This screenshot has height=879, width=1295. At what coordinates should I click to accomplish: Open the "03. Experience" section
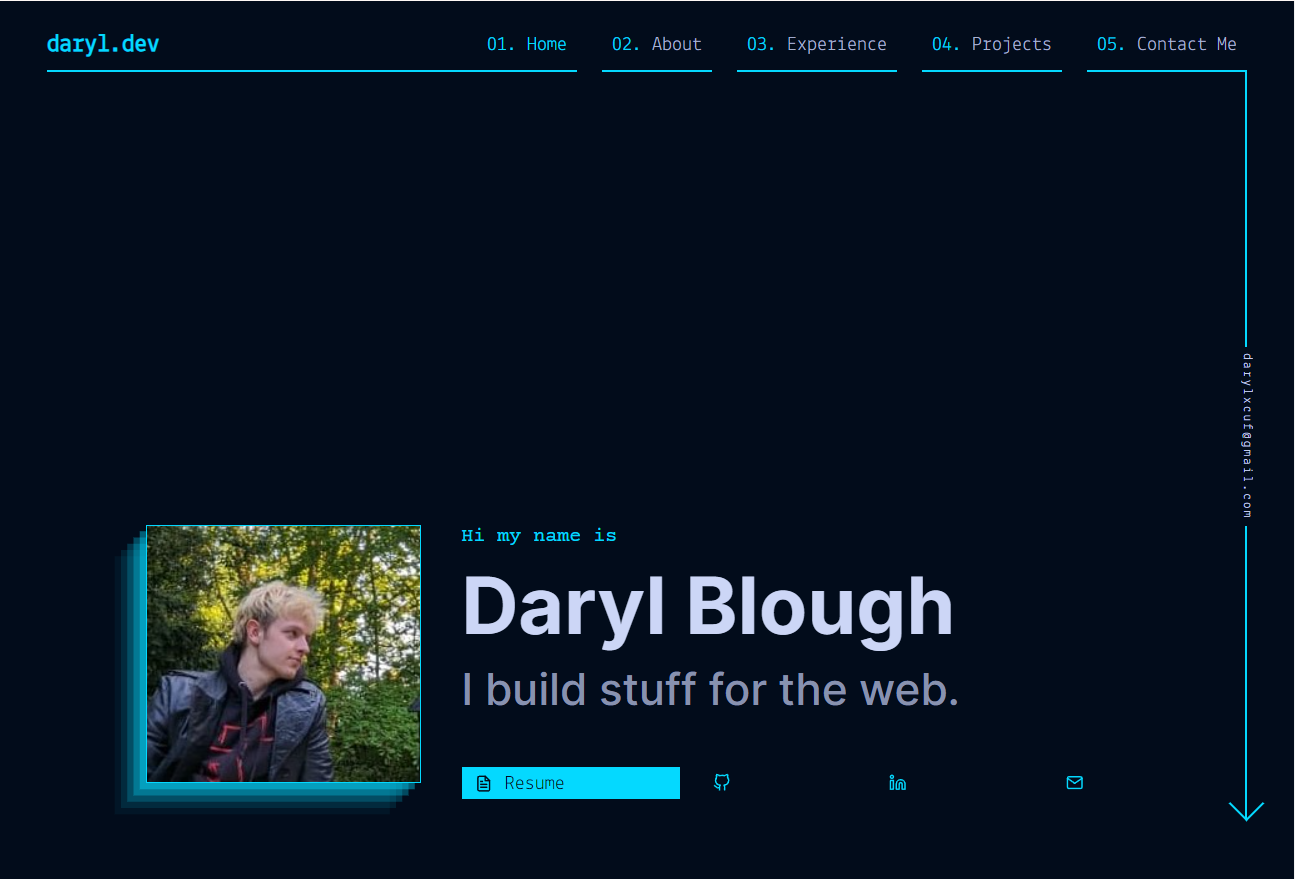(x=816, y=44)
